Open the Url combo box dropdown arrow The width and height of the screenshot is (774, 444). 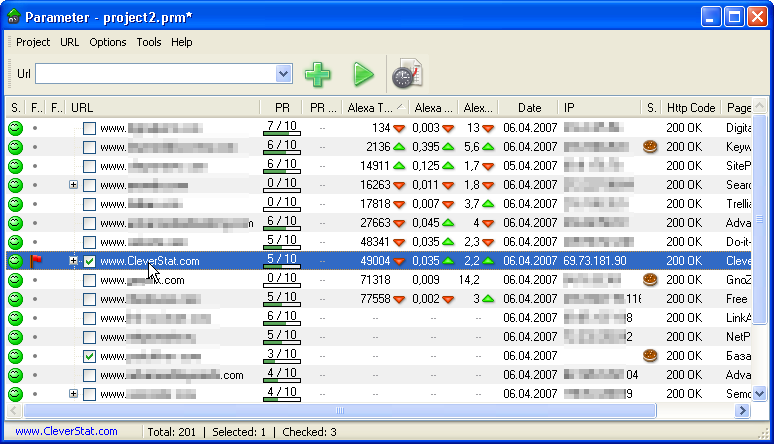pyautogui.click(x=284, y=74)
